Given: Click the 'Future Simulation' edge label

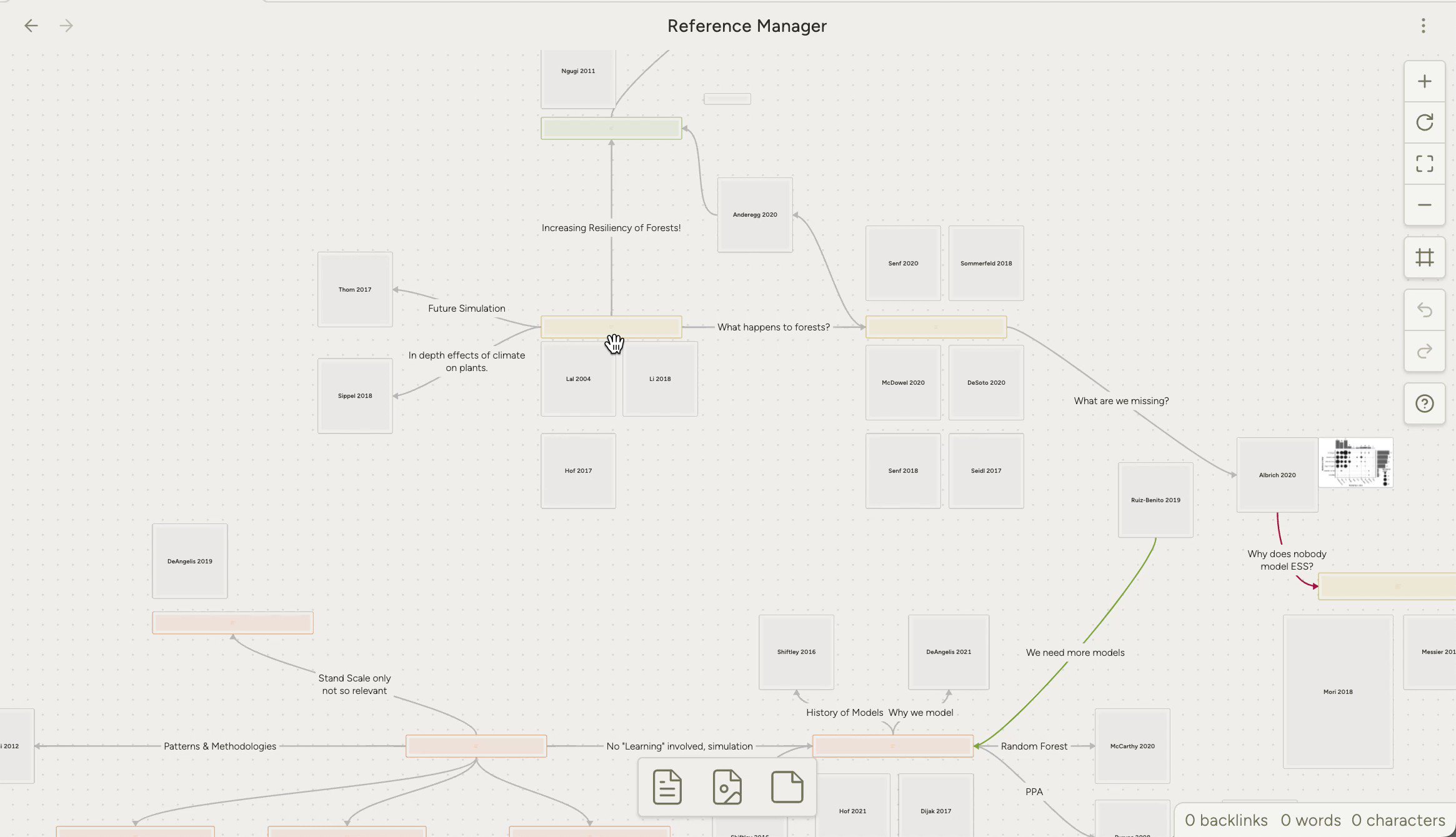Looking at the screenshot, I should (467, 309).
